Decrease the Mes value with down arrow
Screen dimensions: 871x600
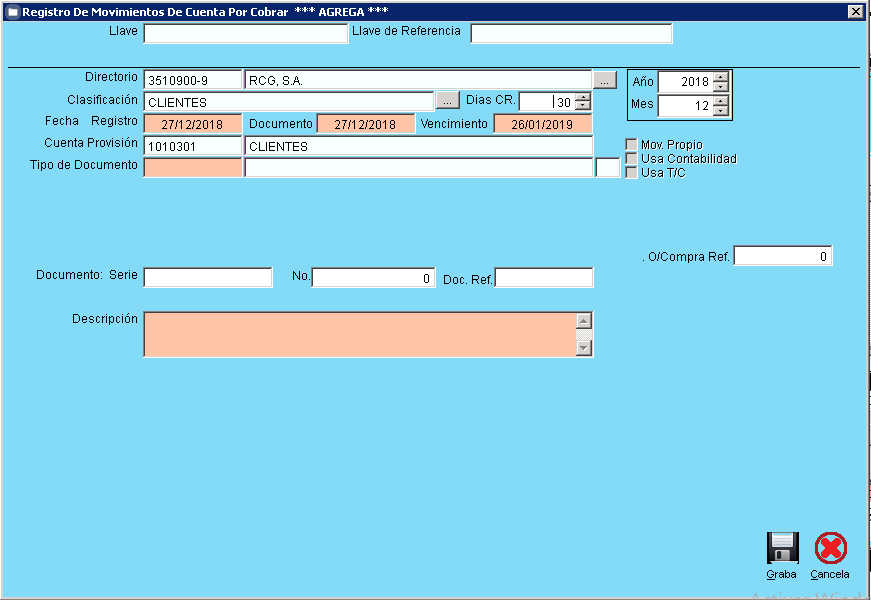721,111
